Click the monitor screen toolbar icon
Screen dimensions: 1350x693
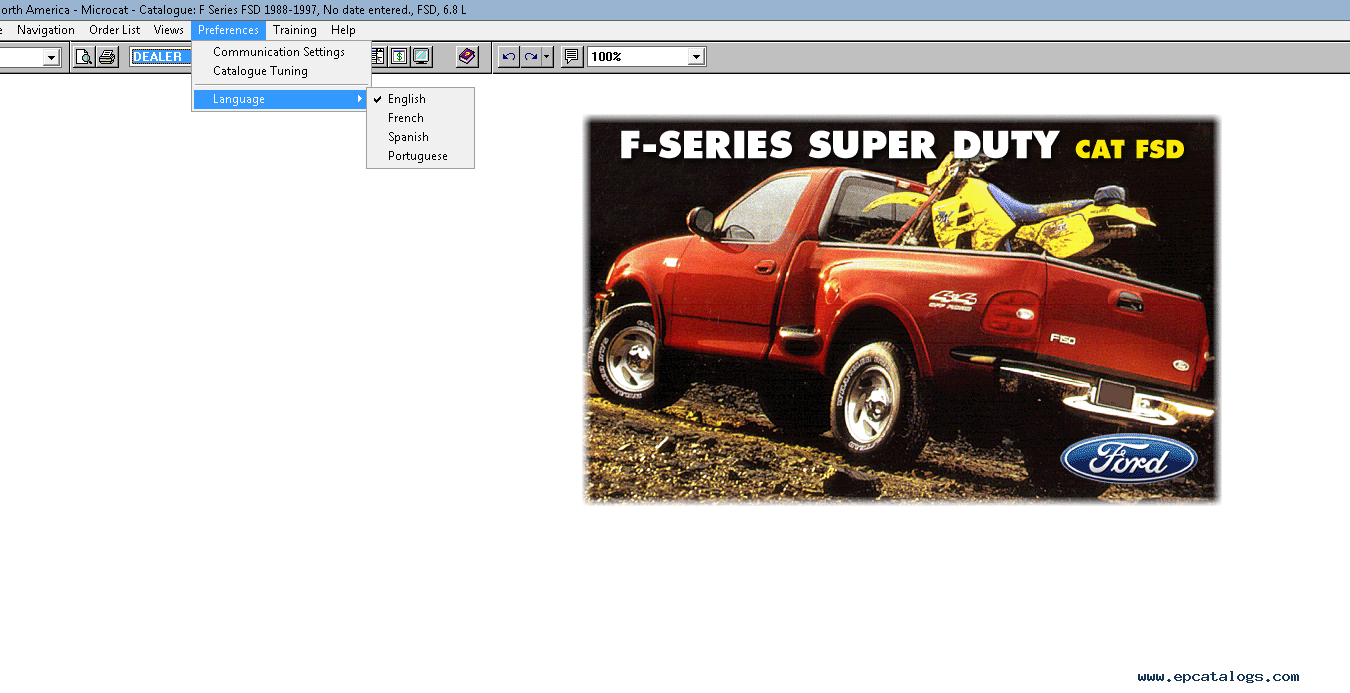click(x=421, y=57)
